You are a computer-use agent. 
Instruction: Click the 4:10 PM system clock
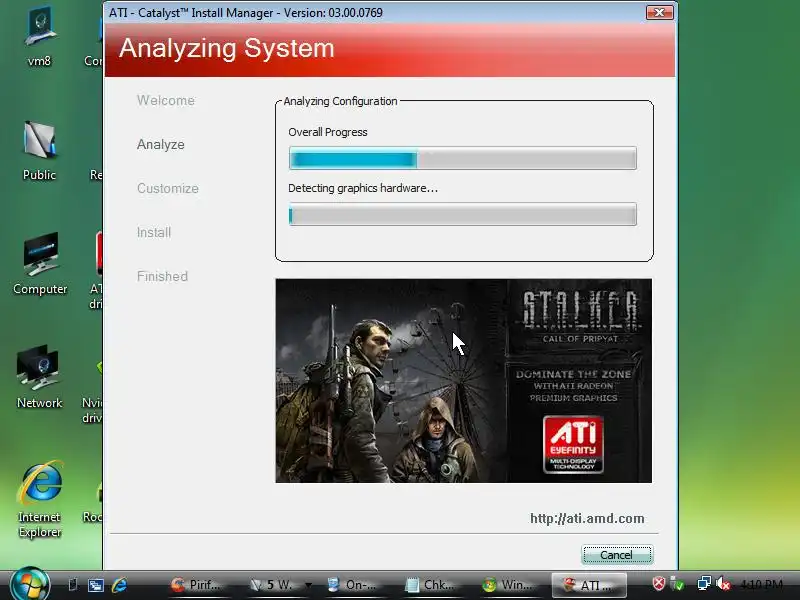(761, 585)
